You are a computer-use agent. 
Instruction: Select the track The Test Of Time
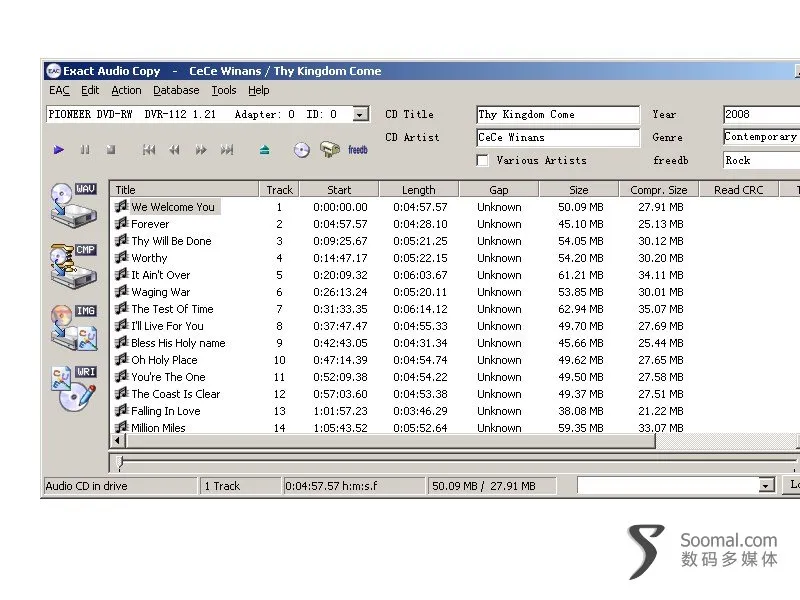coord(172,309)
